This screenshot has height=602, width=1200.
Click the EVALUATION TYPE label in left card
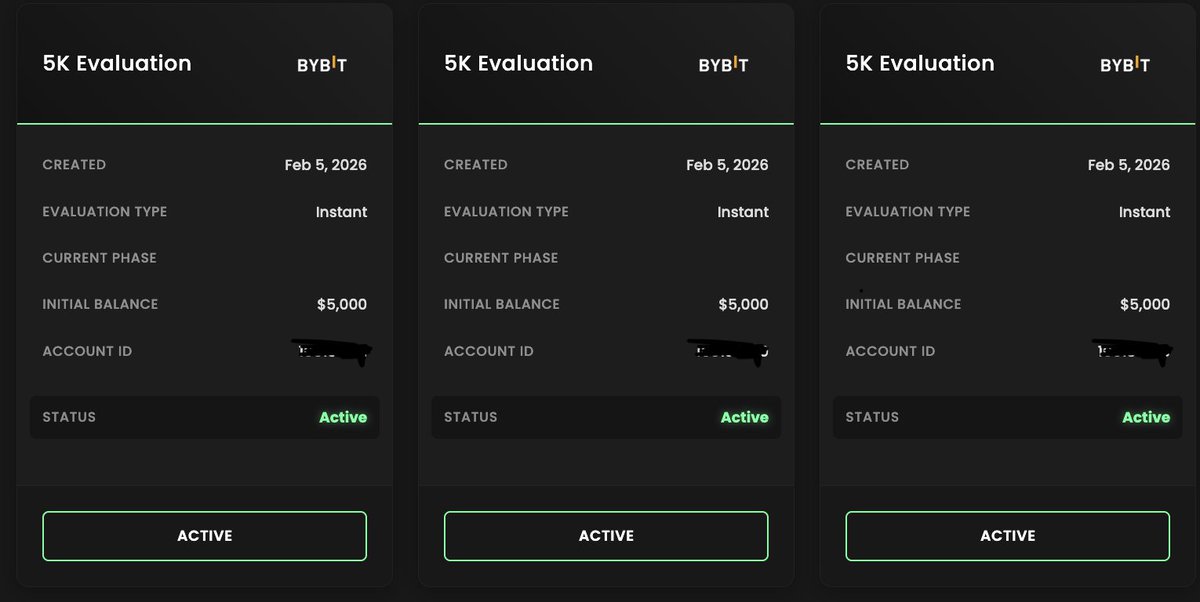click(x=105, y=212)
